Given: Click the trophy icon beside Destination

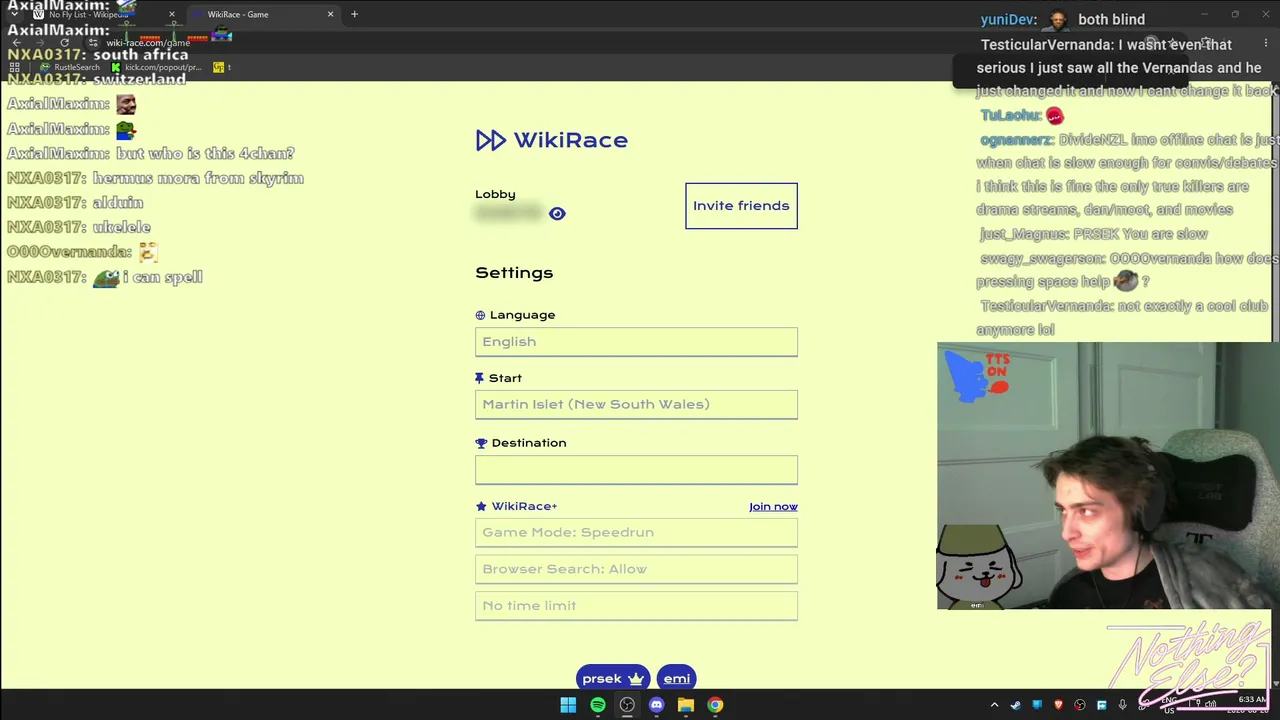Looking at the screenshot, I should click(481, 443).
